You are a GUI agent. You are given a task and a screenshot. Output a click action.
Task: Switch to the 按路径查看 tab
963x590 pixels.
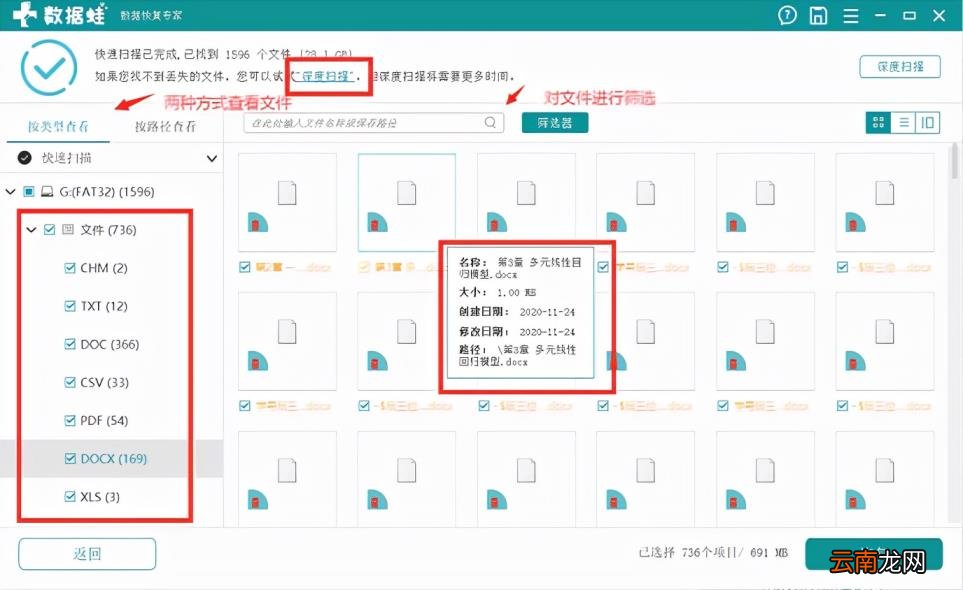pos(165,126)
